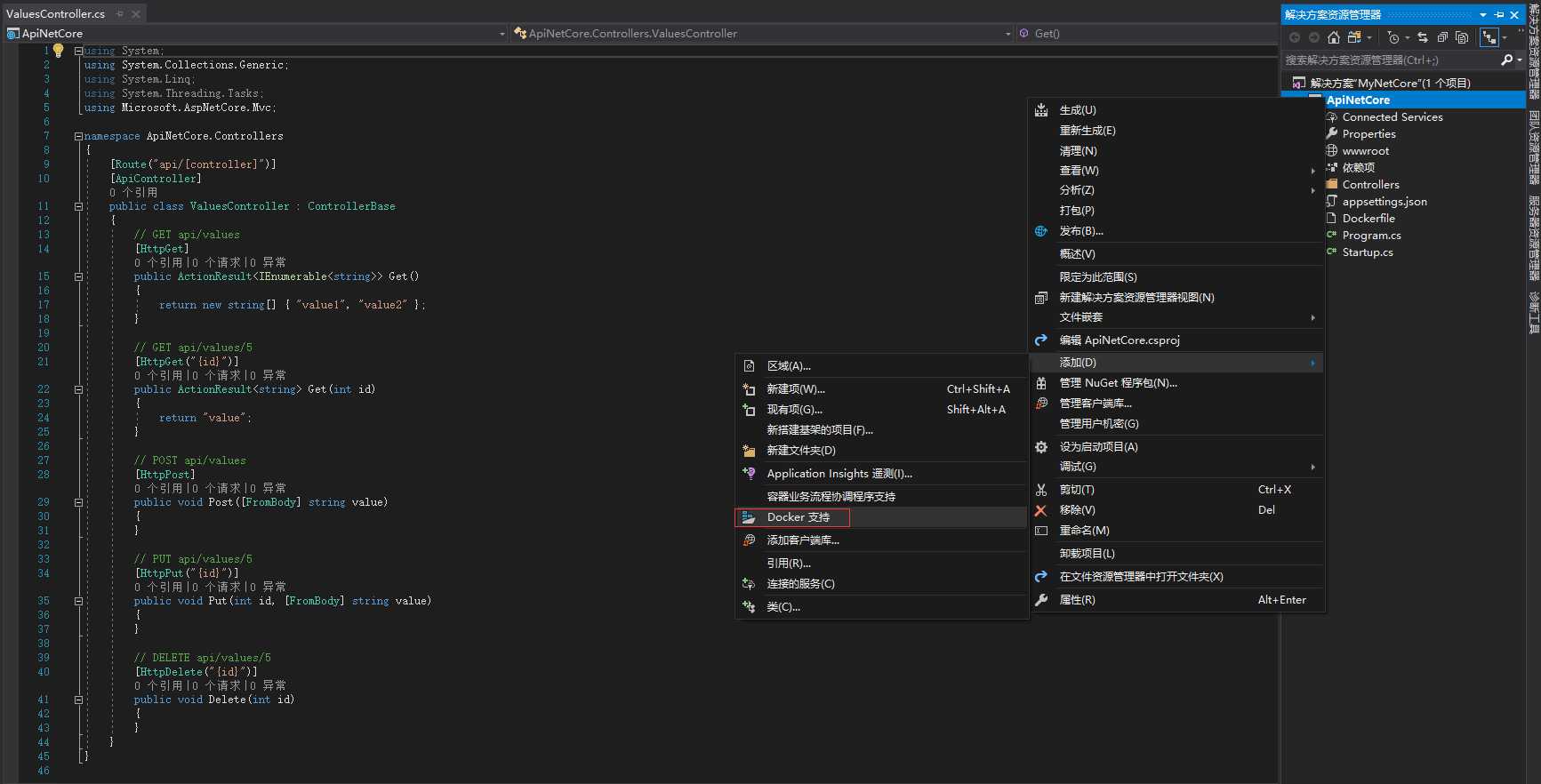Switch to the ValuesController.cs tab
Screen dimensions: 1541x784
pos(55,13)
